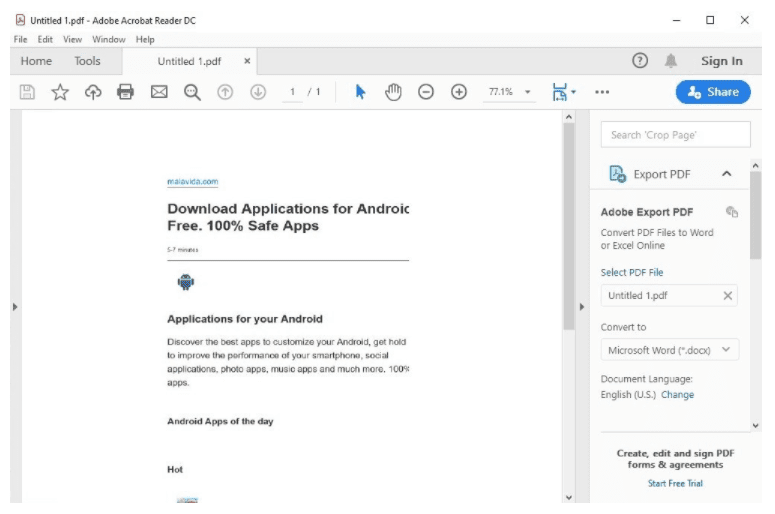
Task: Click the Android robot image in document
Action: (x=186, y=282)
